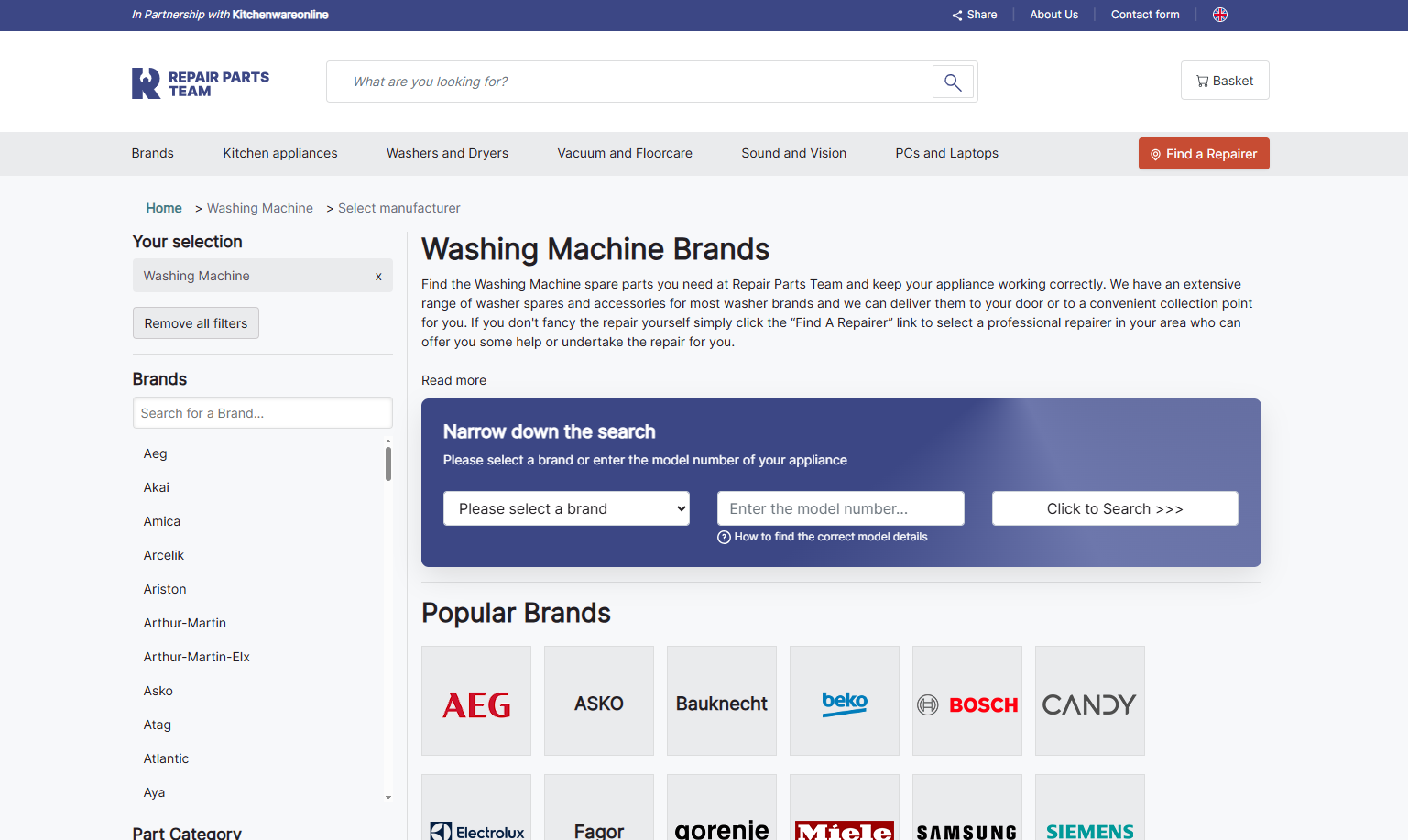This screenshot has width=1408, height=840.
Task: Click the magnifier search icon button
Action: pos(953,82)
